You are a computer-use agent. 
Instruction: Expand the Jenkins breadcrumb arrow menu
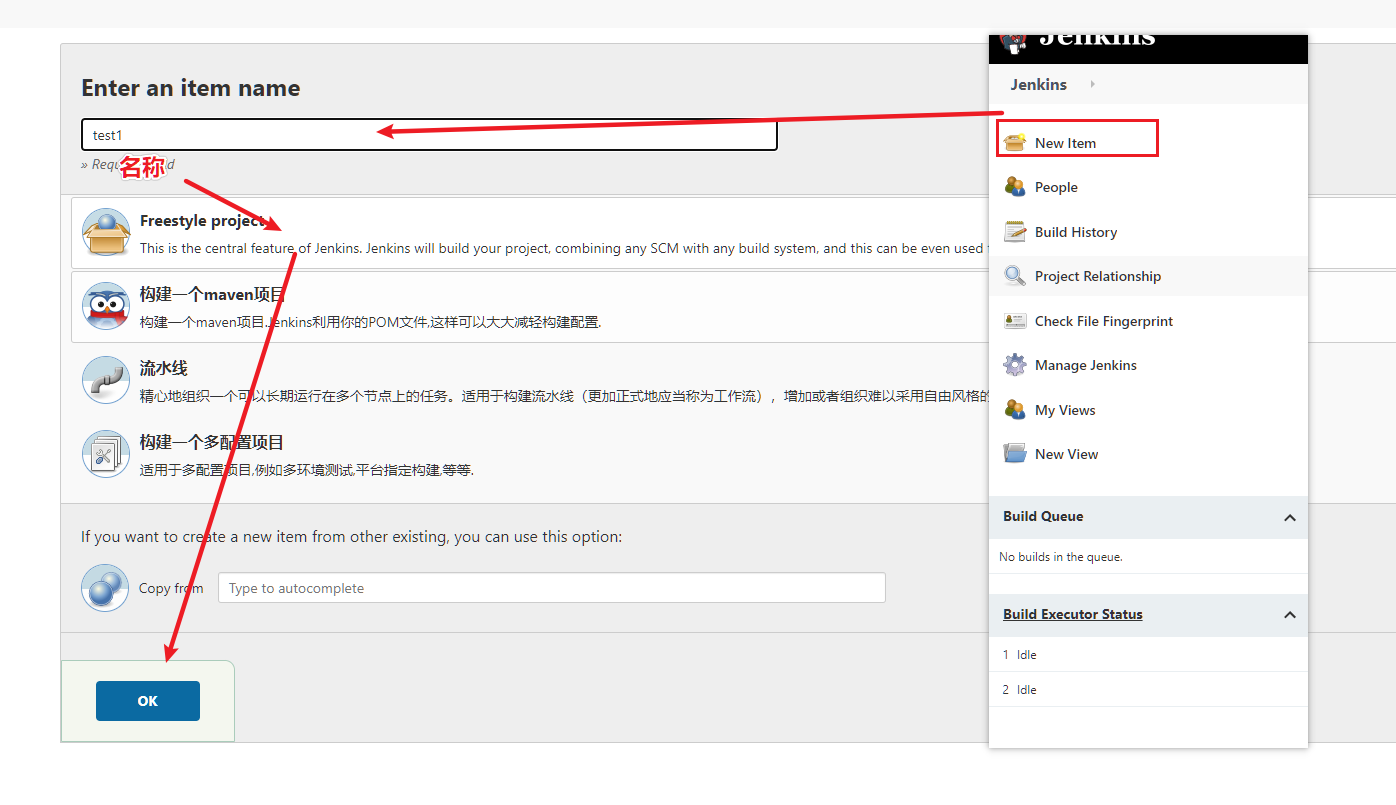[1092, 84]
